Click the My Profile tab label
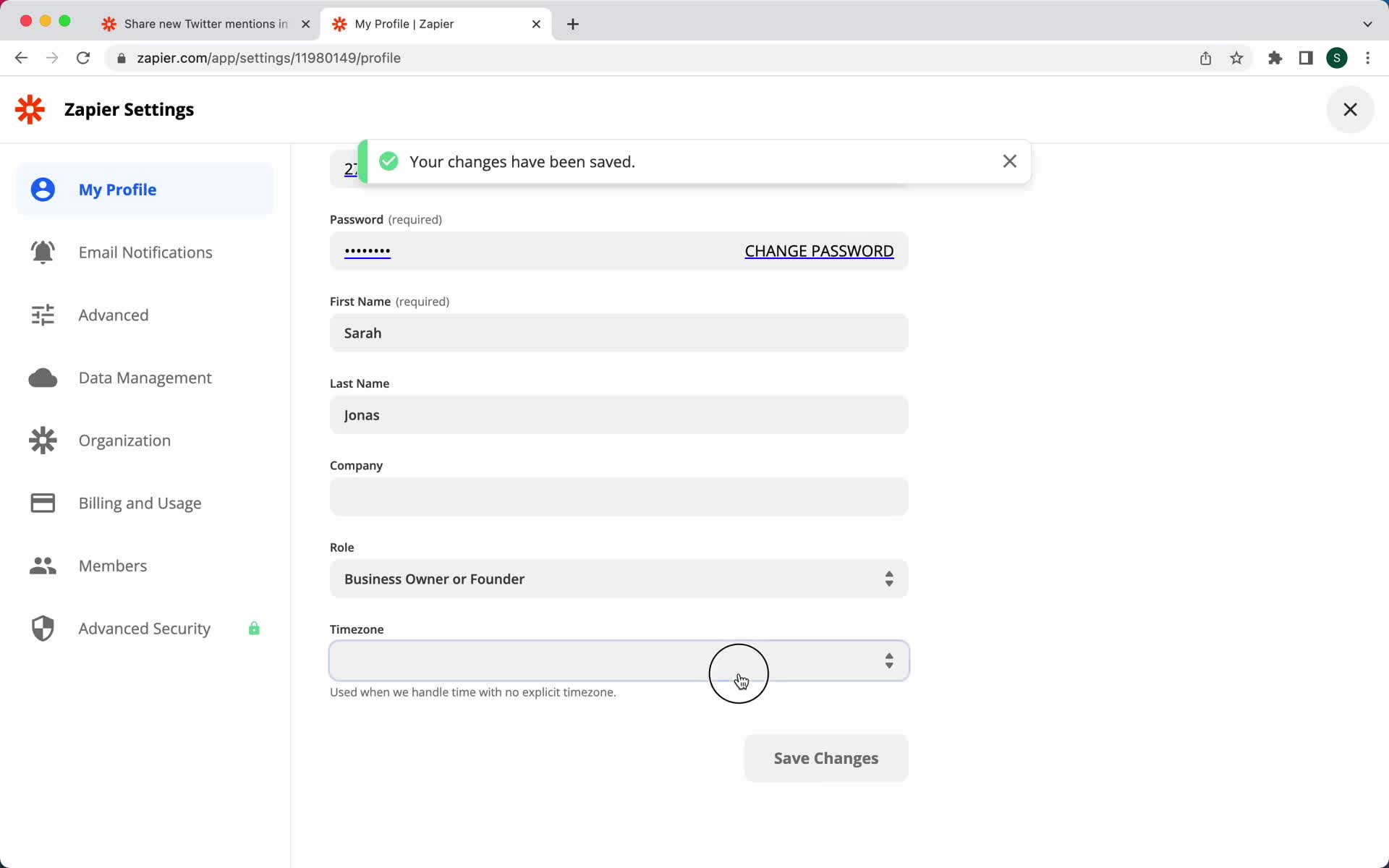This screenshot has height=868, width=1389. (117, 189)
